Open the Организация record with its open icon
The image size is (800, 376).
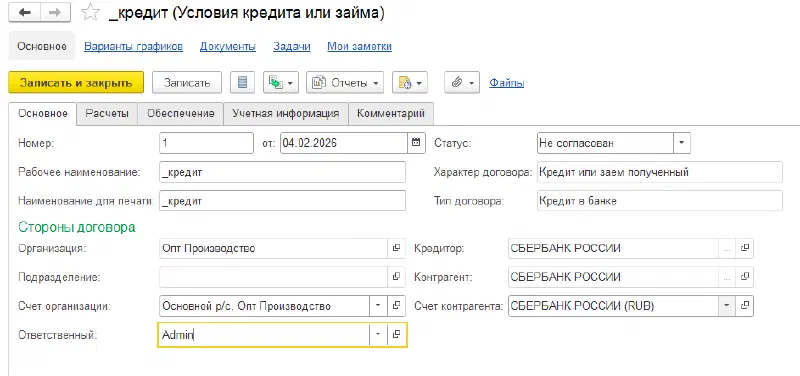(396, 248)
